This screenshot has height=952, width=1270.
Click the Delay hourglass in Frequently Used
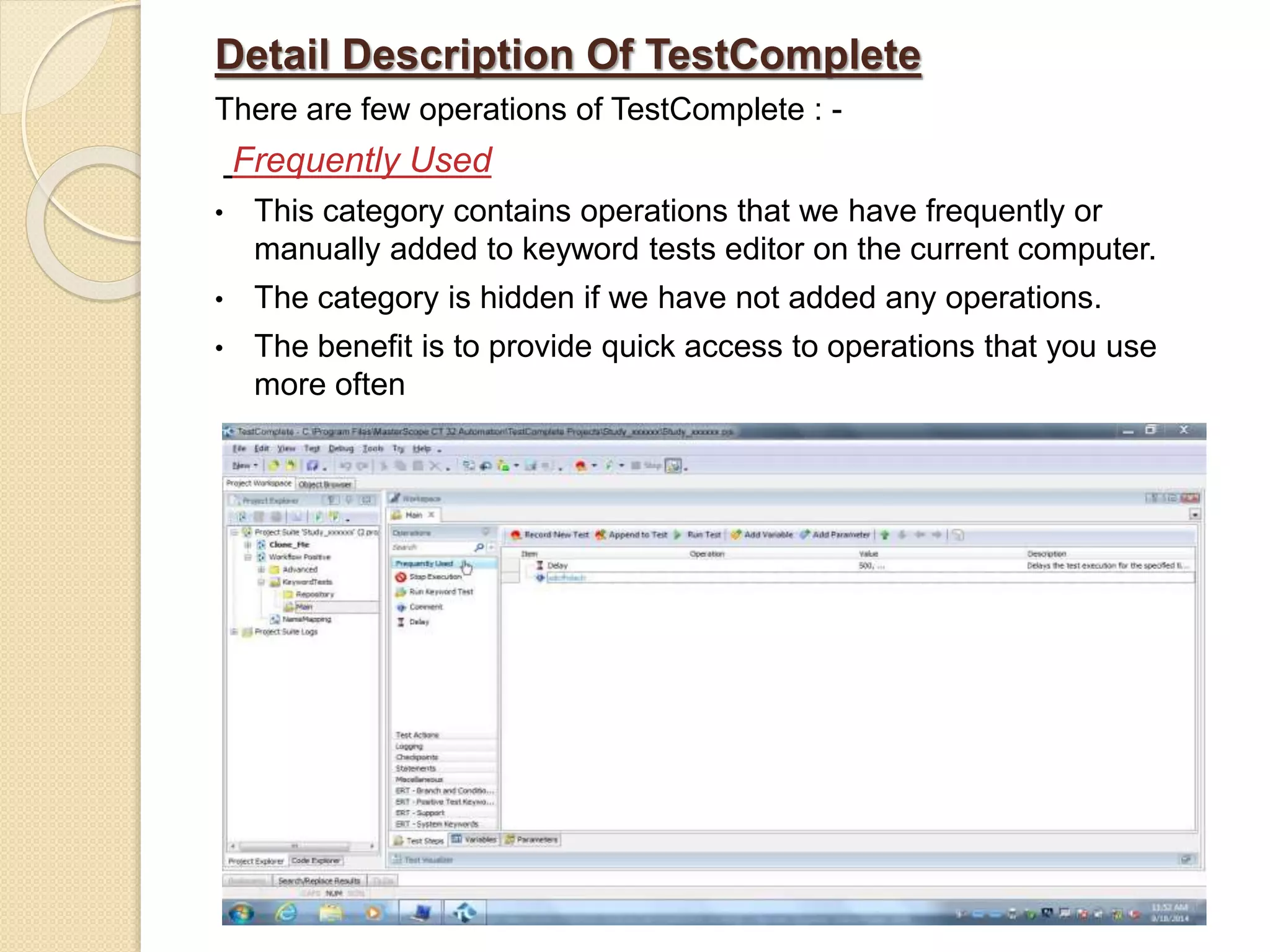(401, 622)
